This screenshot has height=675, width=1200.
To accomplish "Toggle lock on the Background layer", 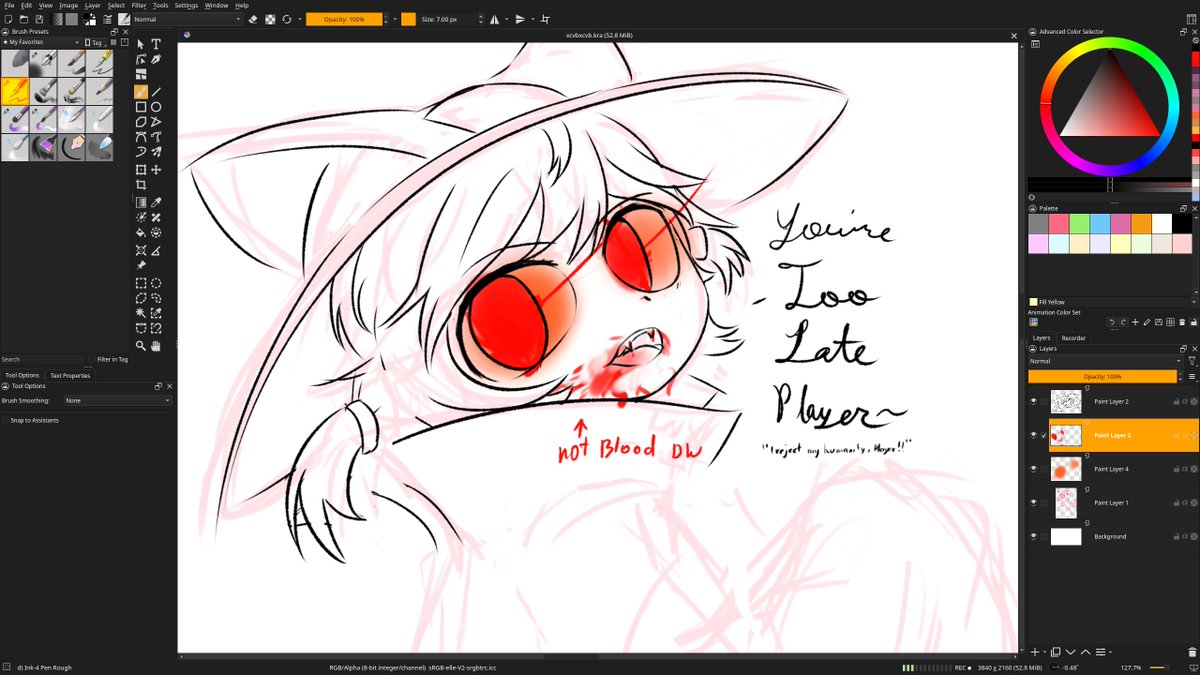I will pos(1177,537).
